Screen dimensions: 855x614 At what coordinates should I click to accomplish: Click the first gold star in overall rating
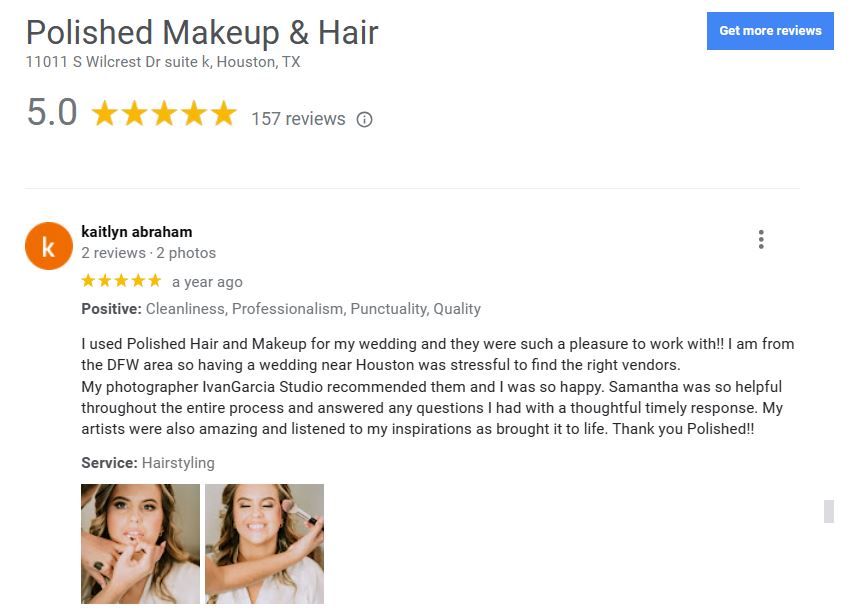104,113
